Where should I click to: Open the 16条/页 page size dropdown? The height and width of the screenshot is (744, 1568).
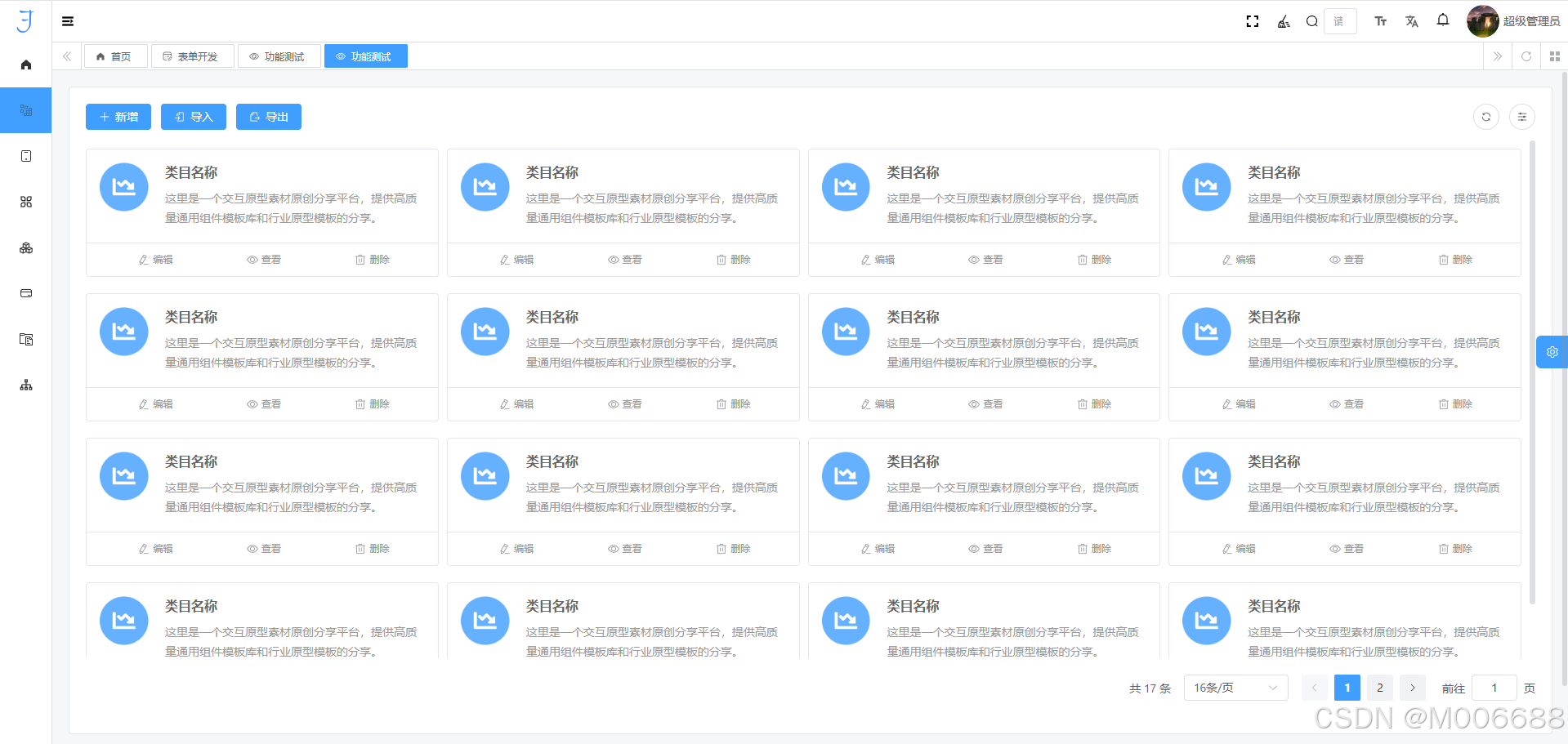point(1235,688)
